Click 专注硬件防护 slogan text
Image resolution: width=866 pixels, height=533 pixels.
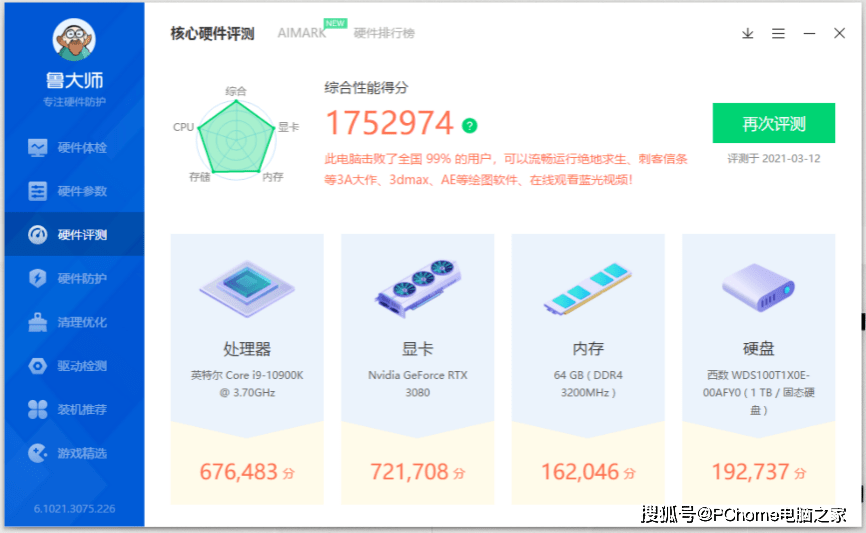(74, 102)
